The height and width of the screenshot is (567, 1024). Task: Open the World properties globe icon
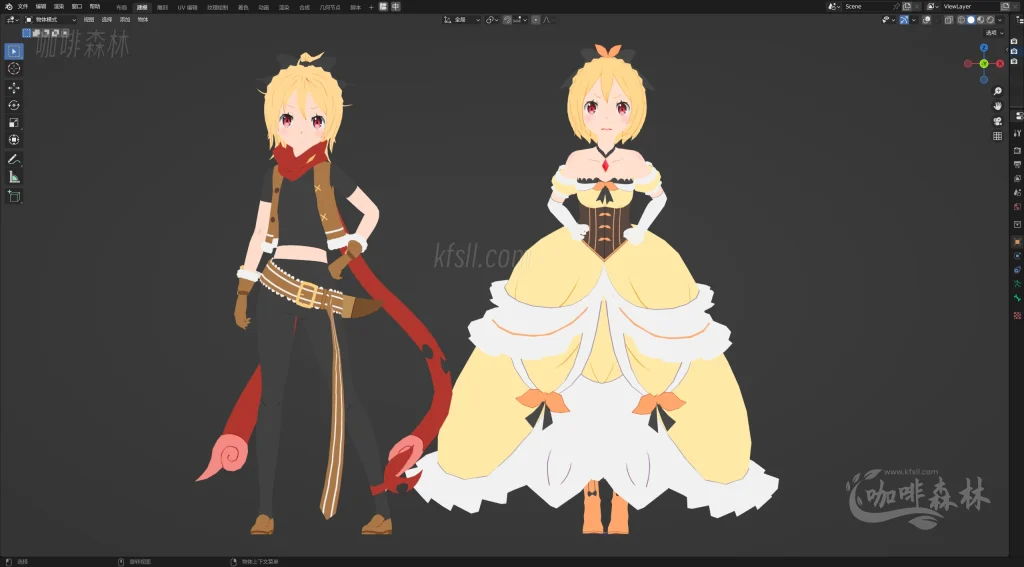1017,207
